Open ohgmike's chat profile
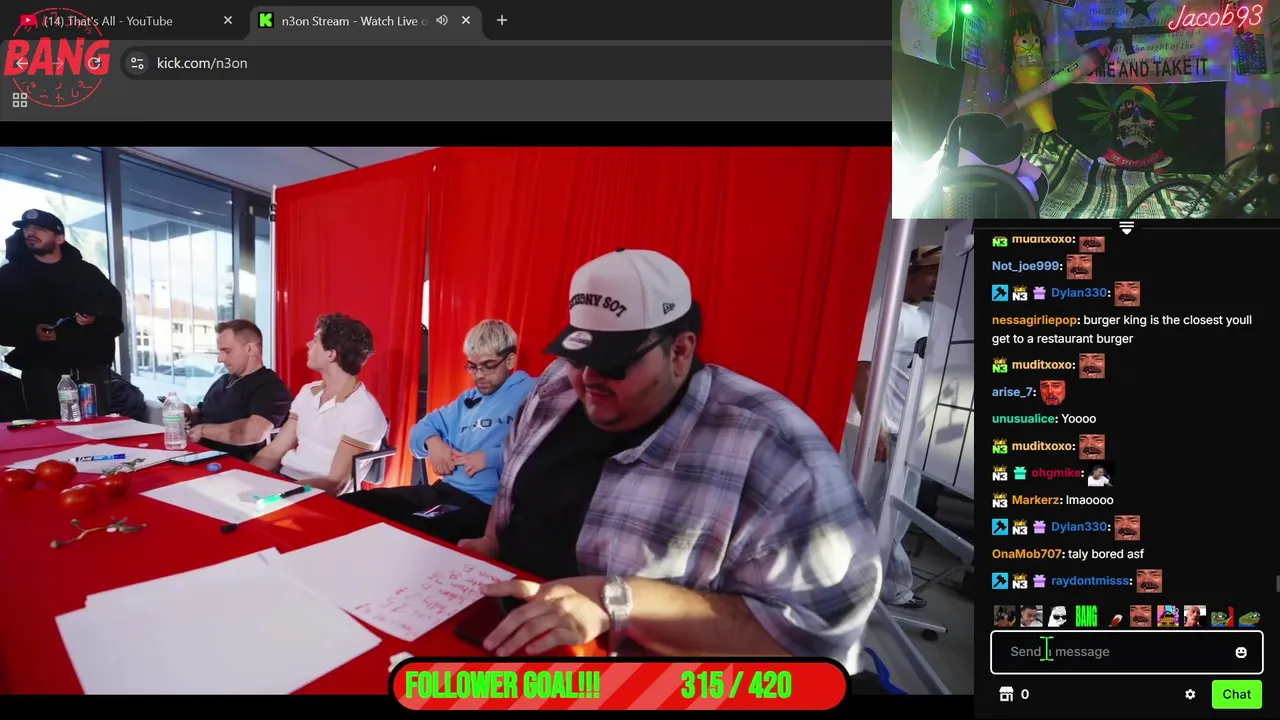The height and width of the screenshot is (720, 1280). pyautogui.click(x=1056, y=473)
